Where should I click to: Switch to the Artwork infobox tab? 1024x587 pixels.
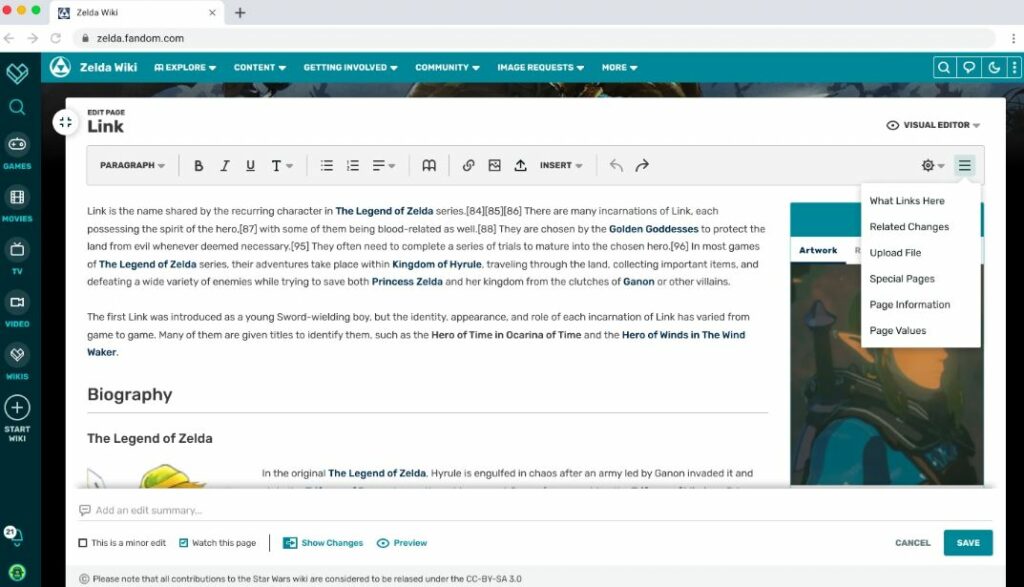click(818, 251)
